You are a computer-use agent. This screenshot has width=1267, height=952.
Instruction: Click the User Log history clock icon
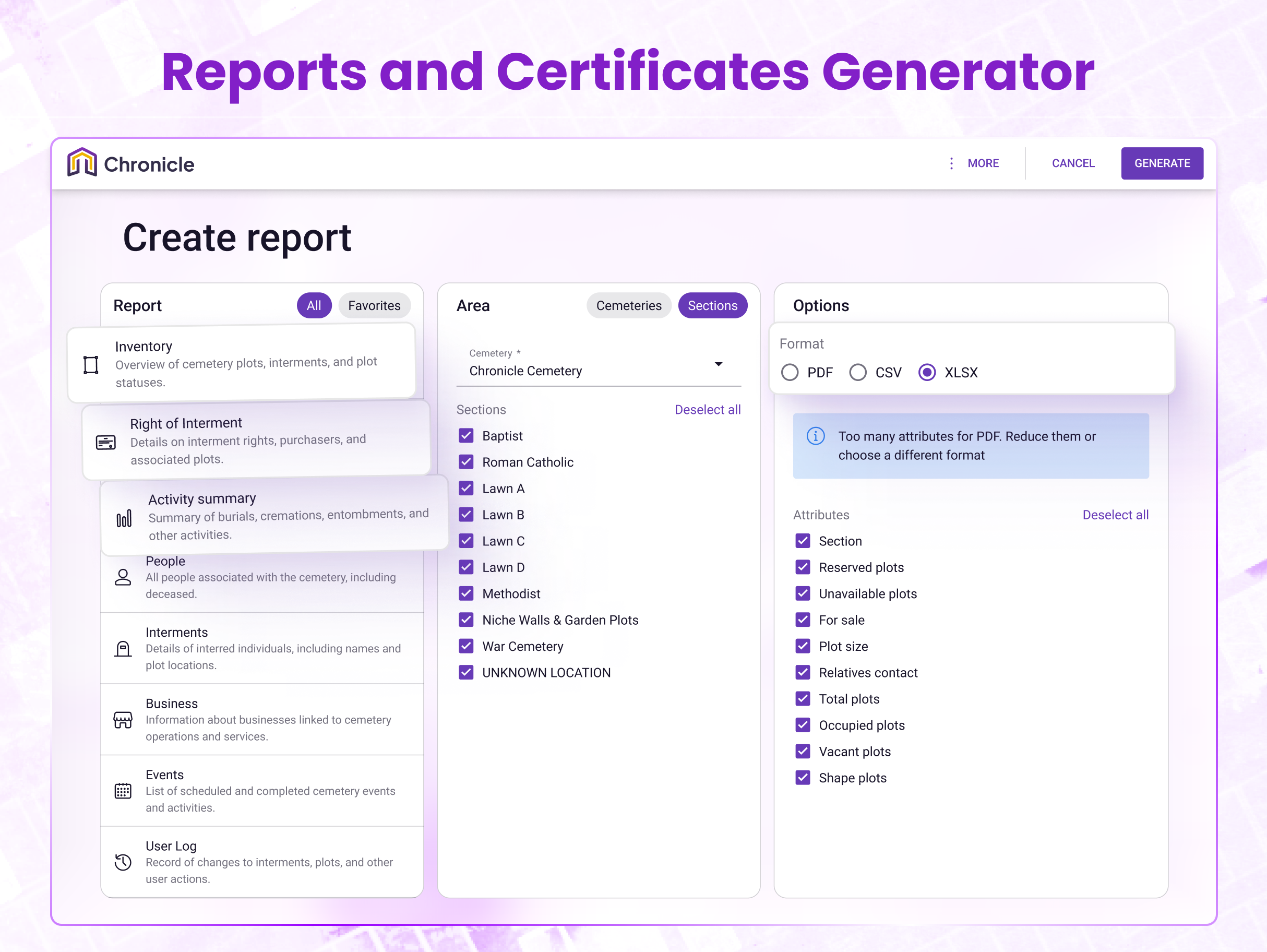click(x=123, y=862)
